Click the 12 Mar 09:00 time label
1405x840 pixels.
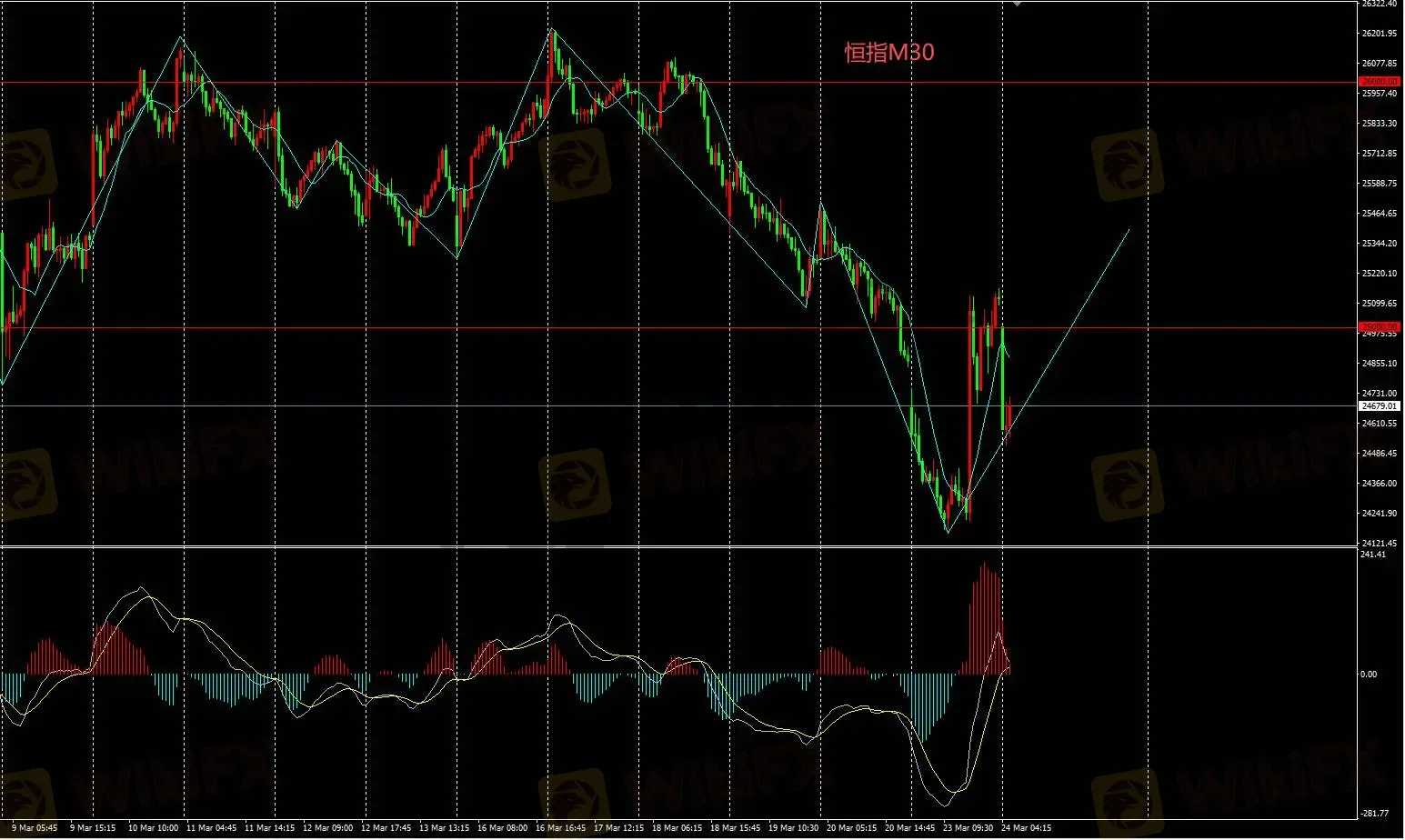click(327, 828)
